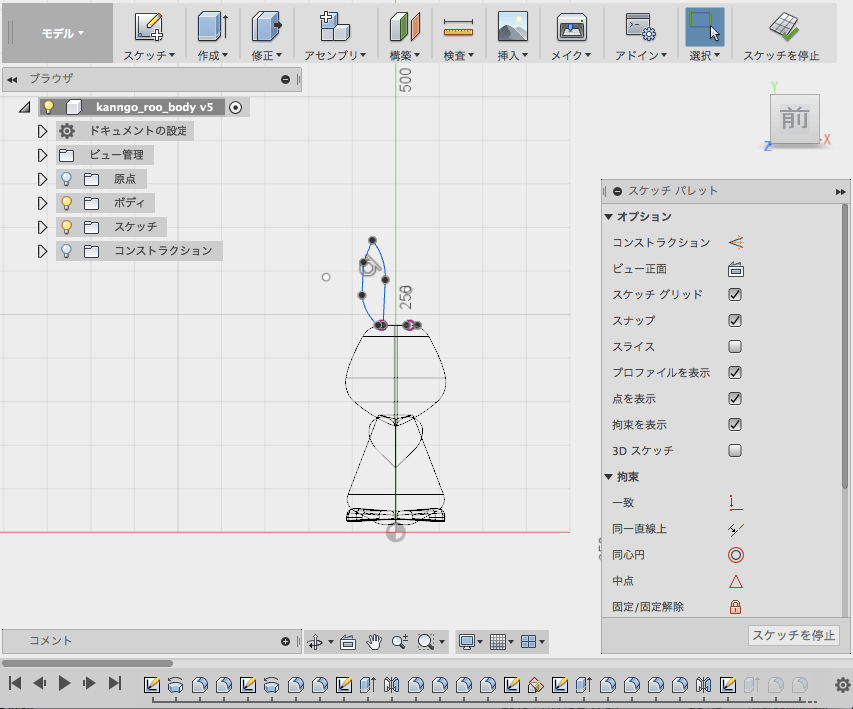Click the look-at icon in navigation bar

pos(348,642)
